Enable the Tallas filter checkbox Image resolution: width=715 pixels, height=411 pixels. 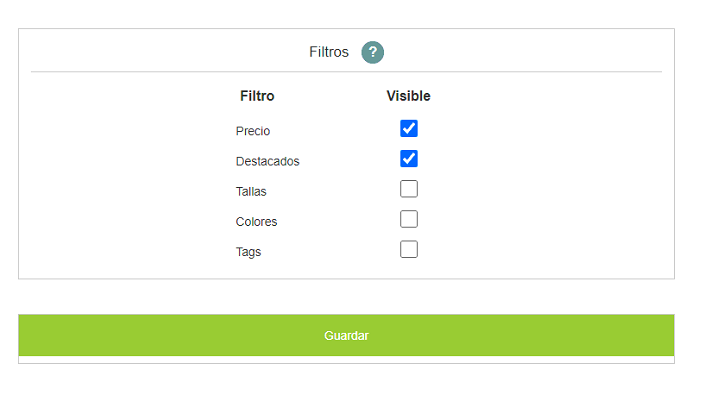(409, 189)
